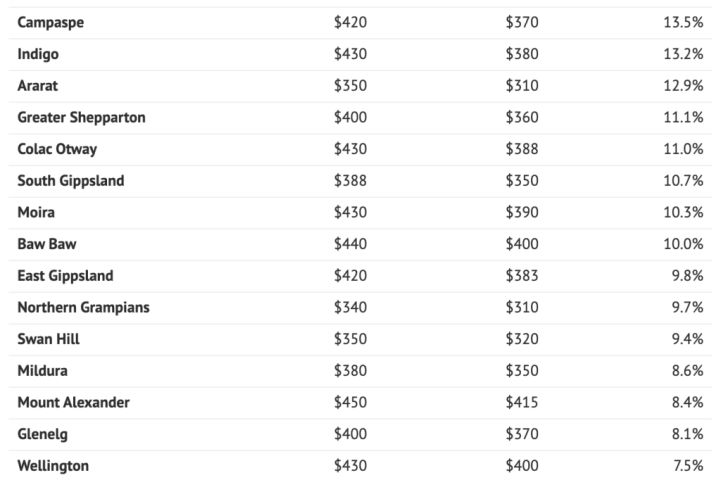Click the Campaspe row name

(x=51, y=23)
